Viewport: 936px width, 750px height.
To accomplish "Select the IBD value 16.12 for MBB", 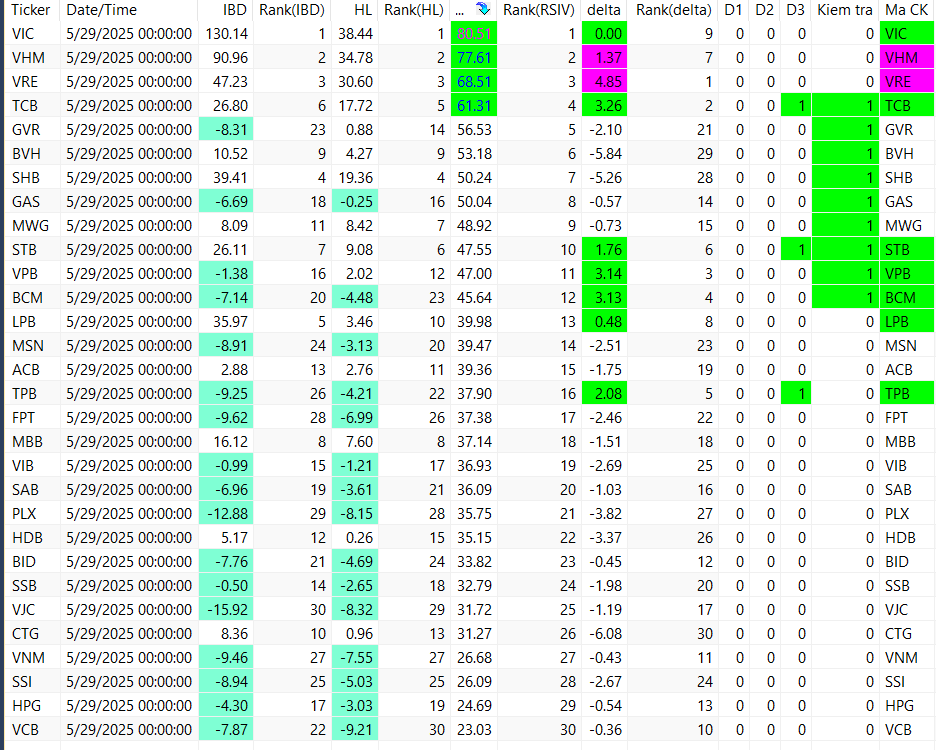I will (x=230, y=441).
